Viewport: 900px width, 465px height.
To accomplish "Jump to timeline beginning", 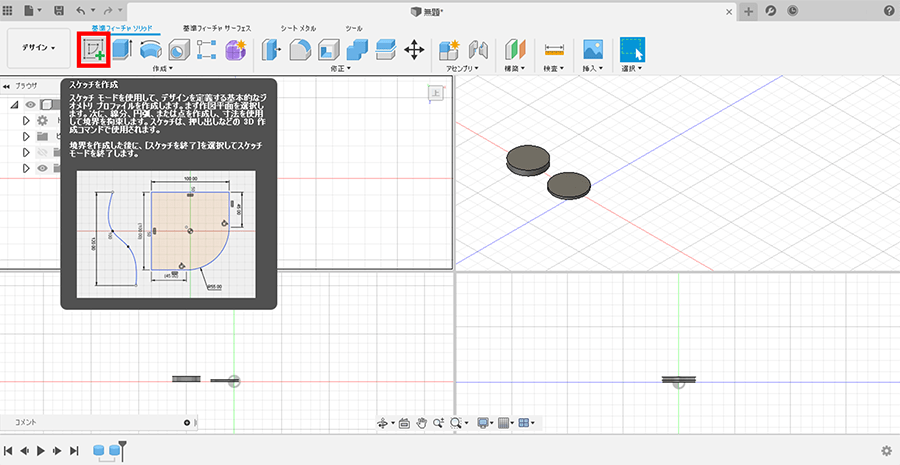I will click(x=8, y=451).
